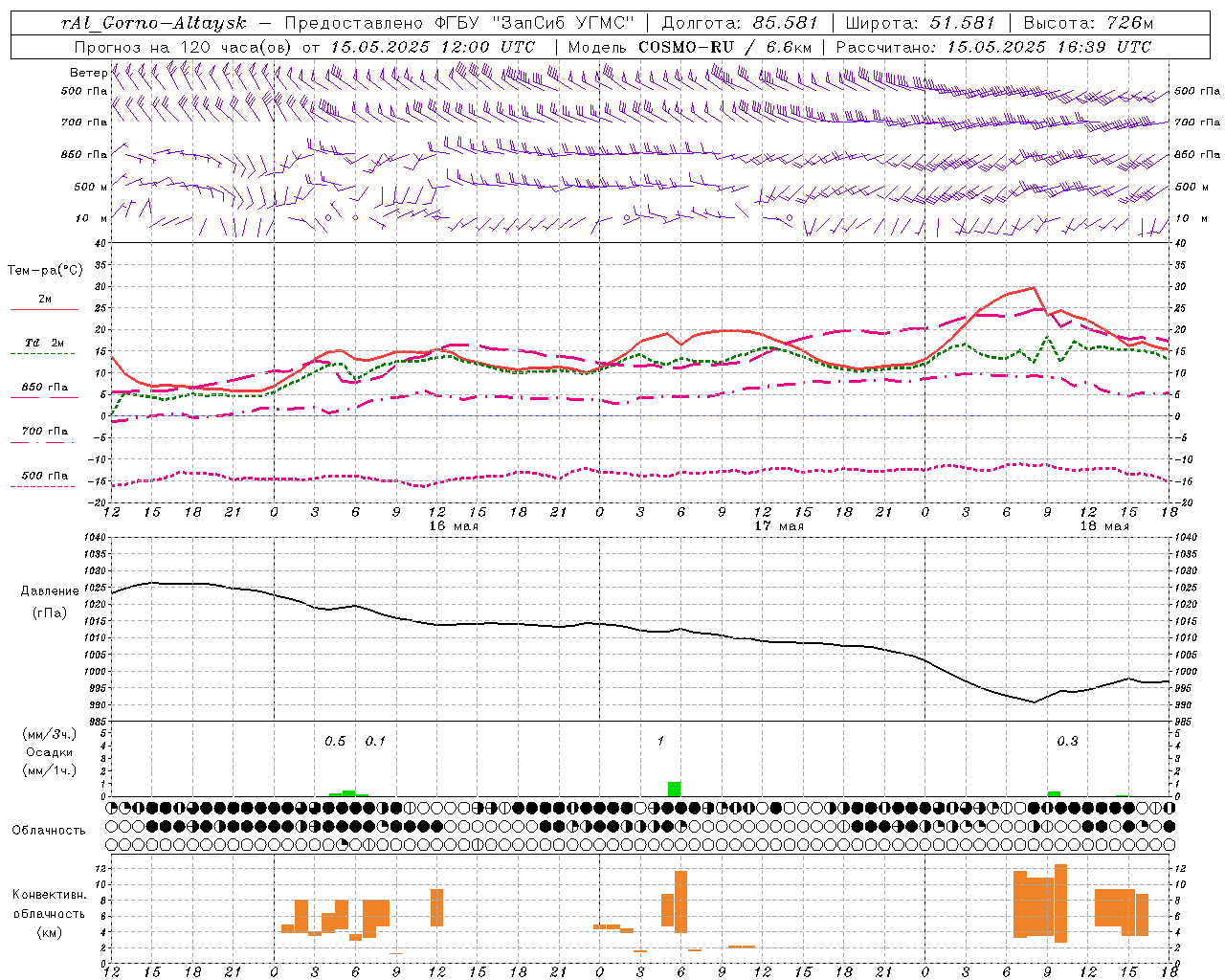Viewport: 1225px width, 980px height.
Task: Click the 16 мая date label under the temperature chart
Action: pos(453,525)
